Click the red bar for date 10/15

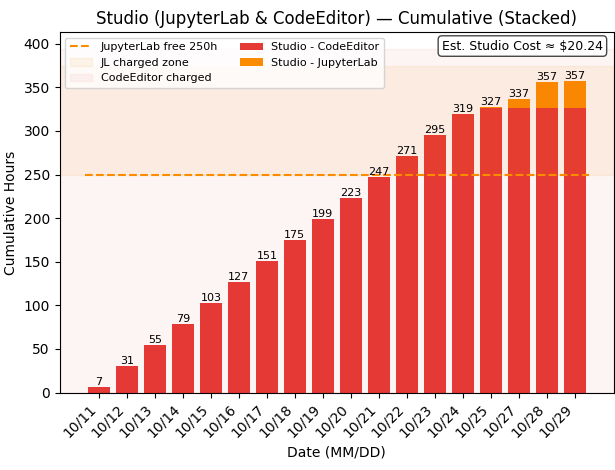pos(211,348)
